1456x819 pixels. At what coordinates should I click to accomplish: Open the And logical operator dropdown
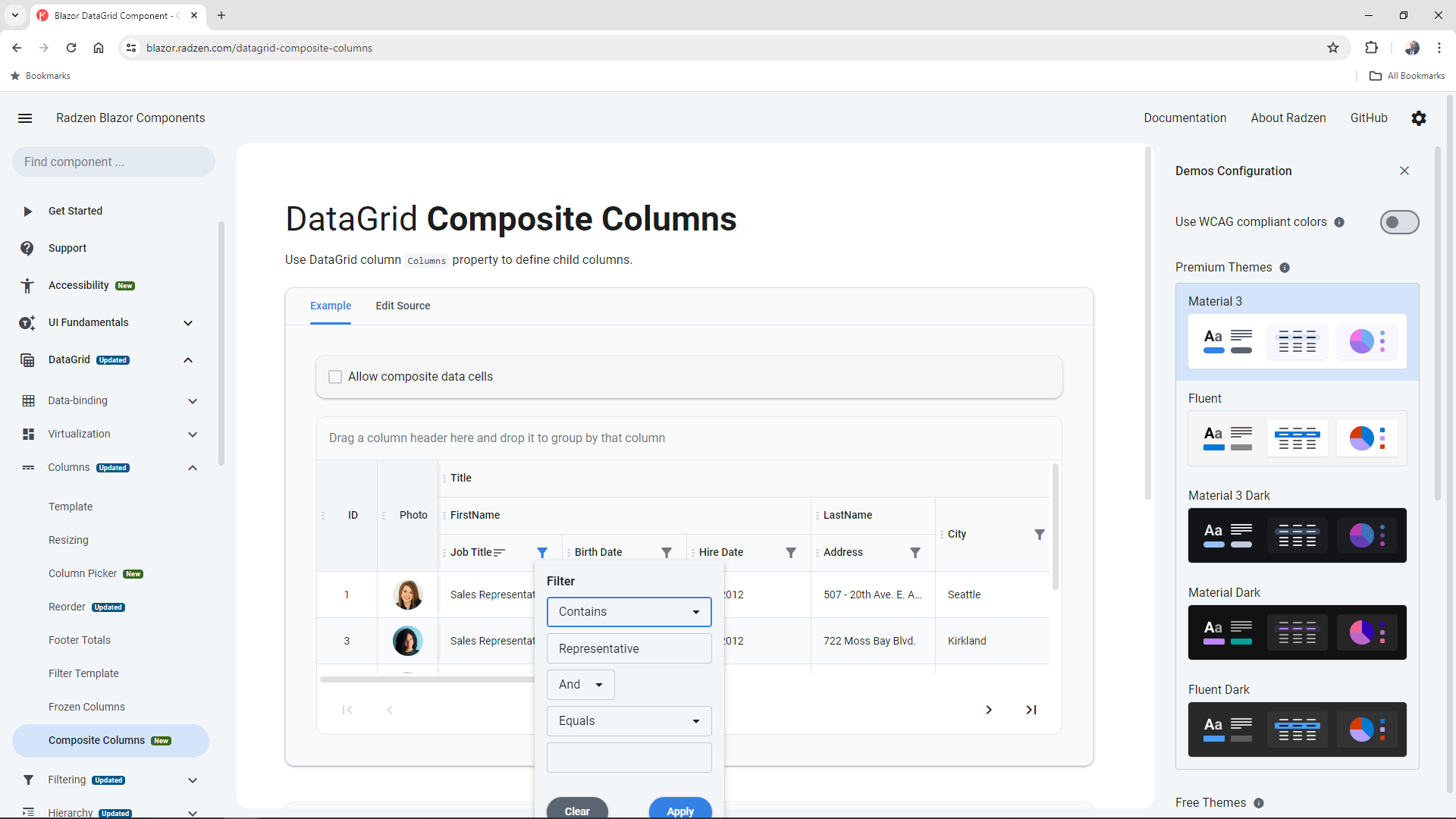581,685
